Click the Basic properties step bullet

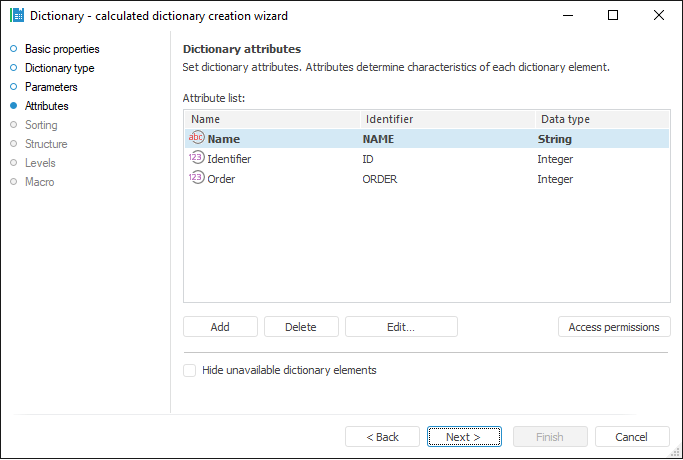14,49
